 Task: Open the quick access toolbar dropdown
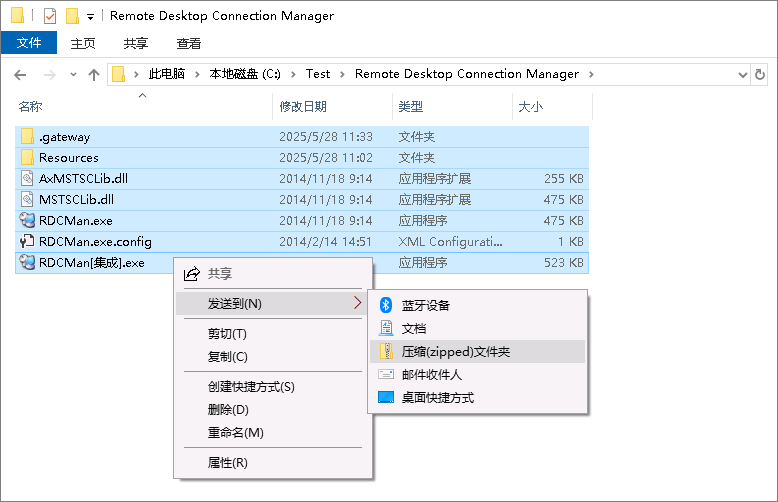click(x=90, y=17)
